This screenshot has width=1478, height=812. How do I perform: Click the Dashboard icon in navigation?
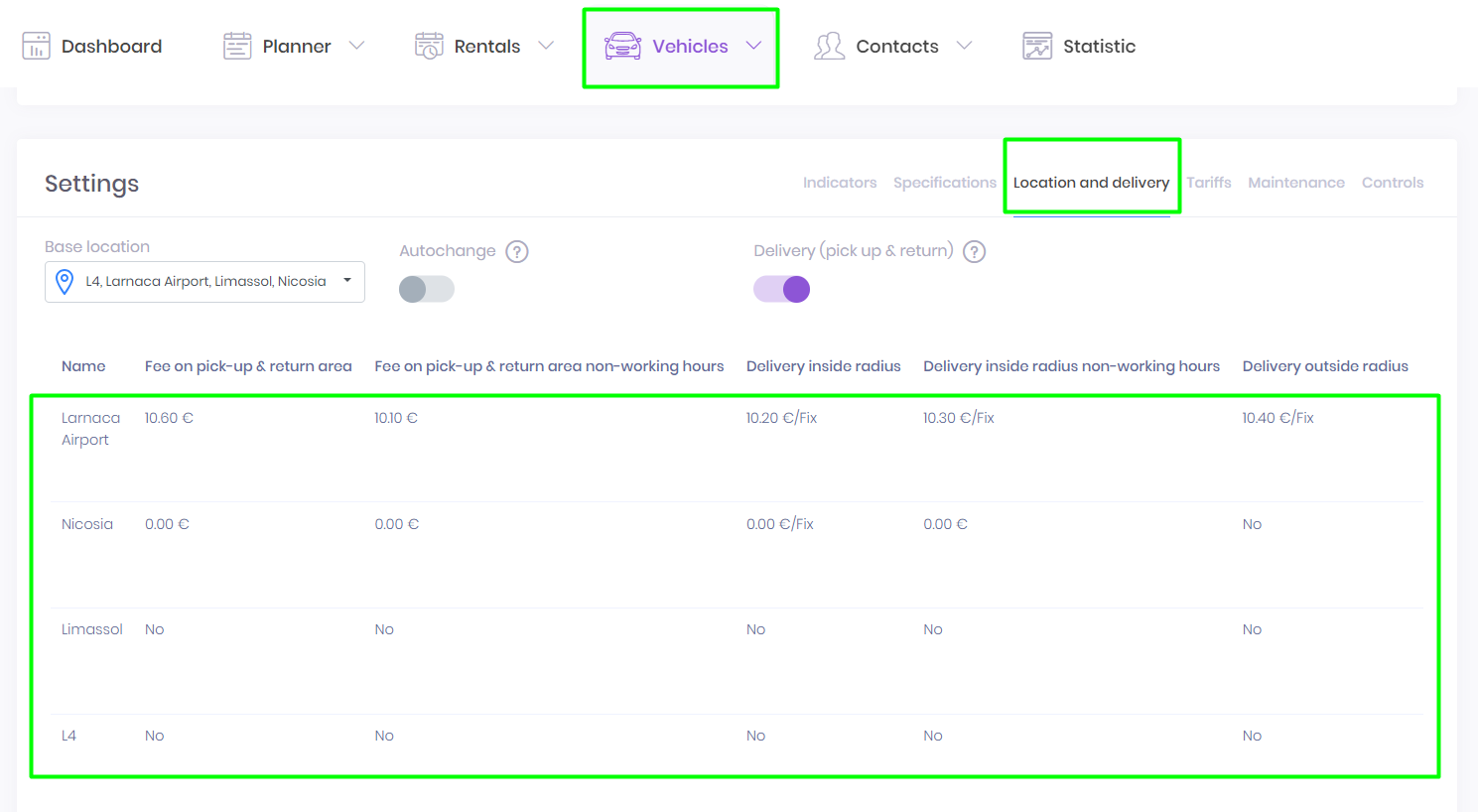coord(36,46)
